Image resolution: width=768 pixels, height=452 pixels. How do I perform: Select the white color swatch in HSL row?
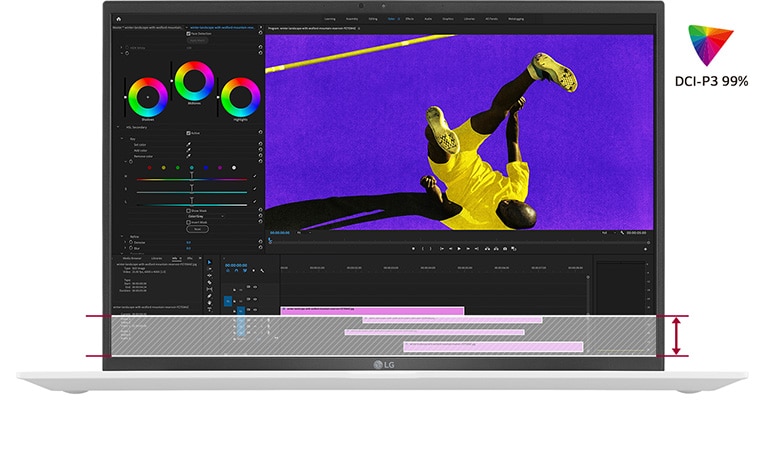[234, 168]
